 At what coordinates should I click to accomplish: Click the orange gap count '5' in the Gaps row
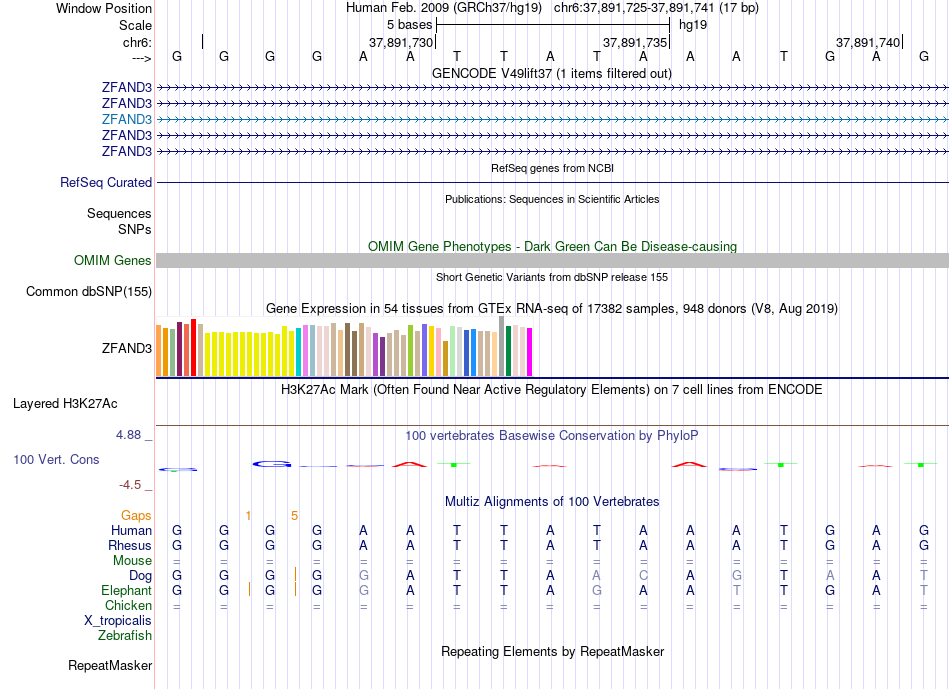click(x=294, y=516)
